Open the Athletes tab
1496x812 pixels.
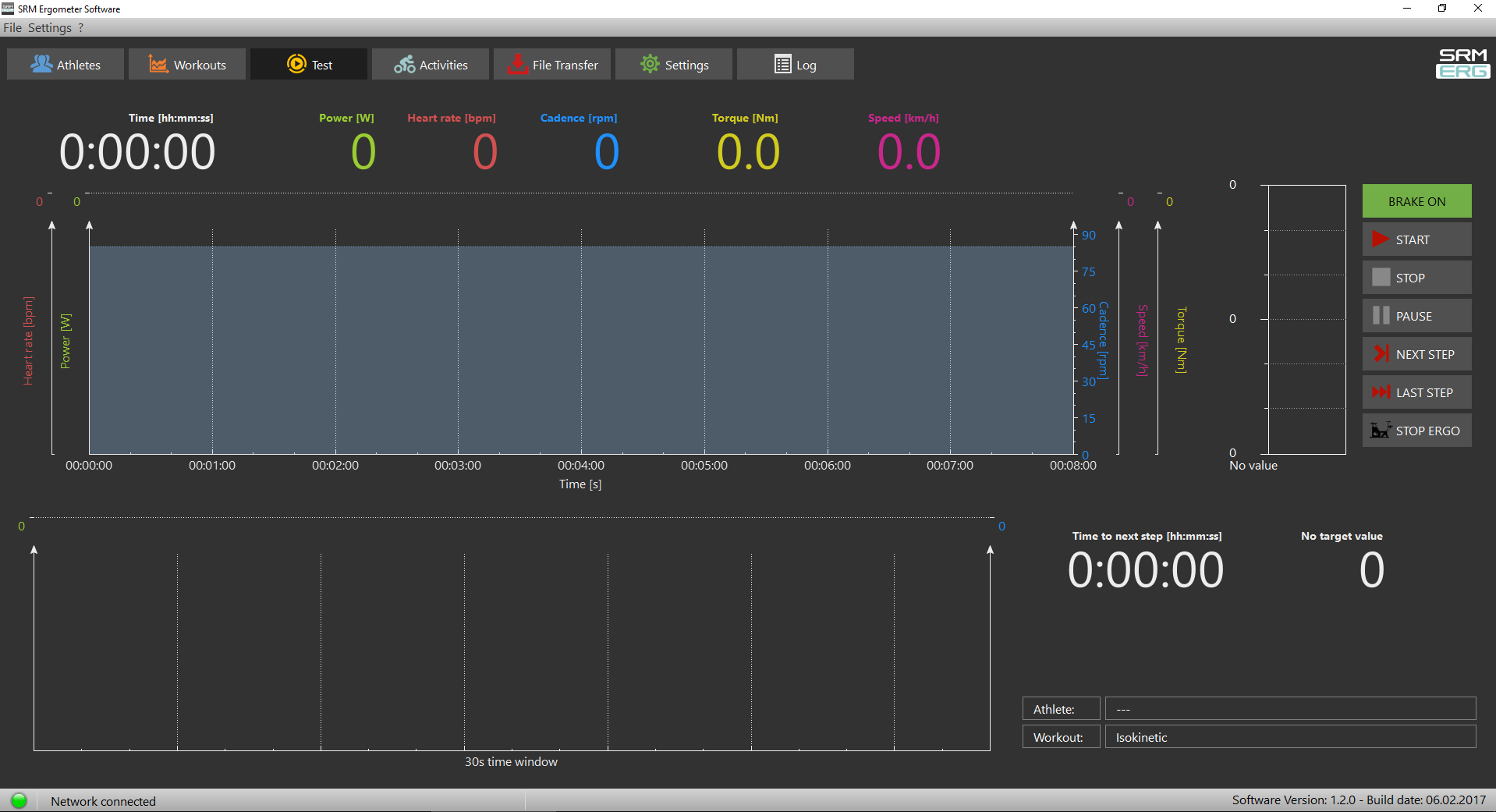tap(66, 64)
